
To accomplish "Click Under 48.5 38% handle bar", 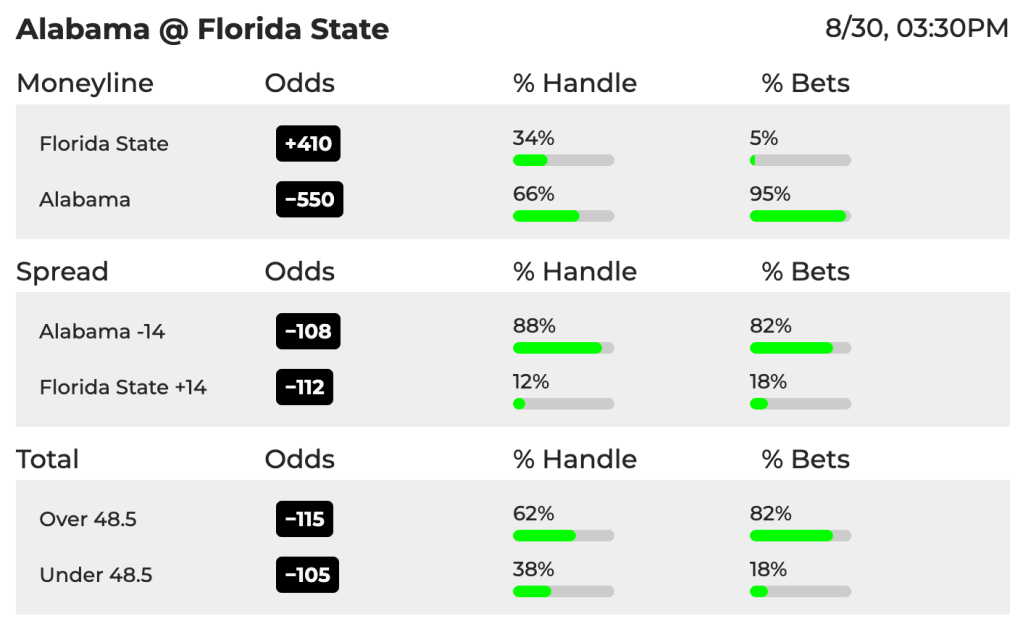I will tap(564, 592).
